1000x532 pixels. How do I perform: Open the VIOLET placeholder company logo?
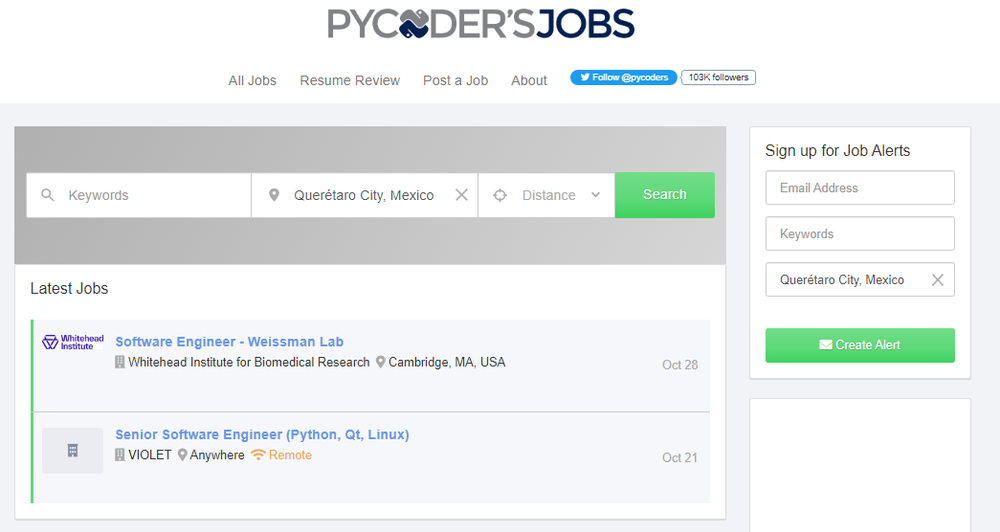point(73,450)
